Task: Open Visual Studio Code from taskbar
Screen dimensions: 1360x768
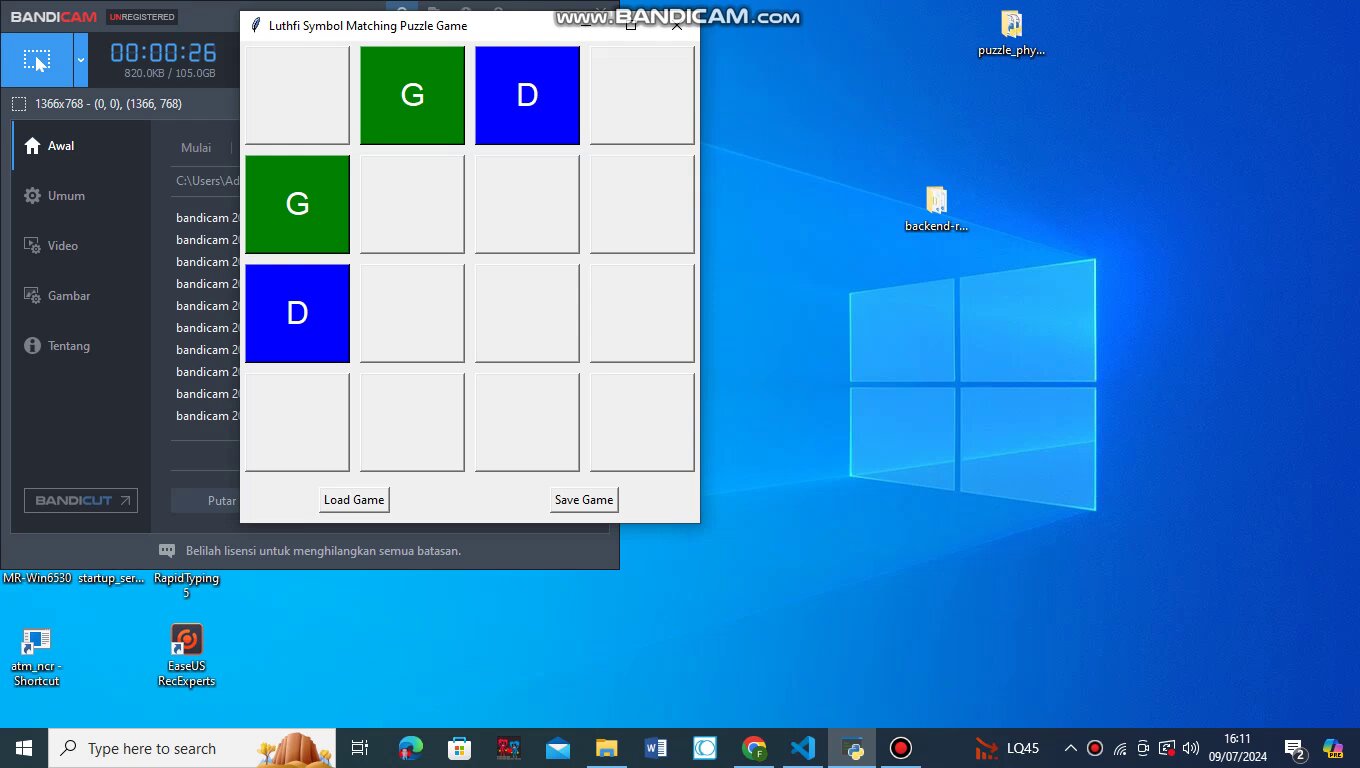Action: (x=802, y=748)
